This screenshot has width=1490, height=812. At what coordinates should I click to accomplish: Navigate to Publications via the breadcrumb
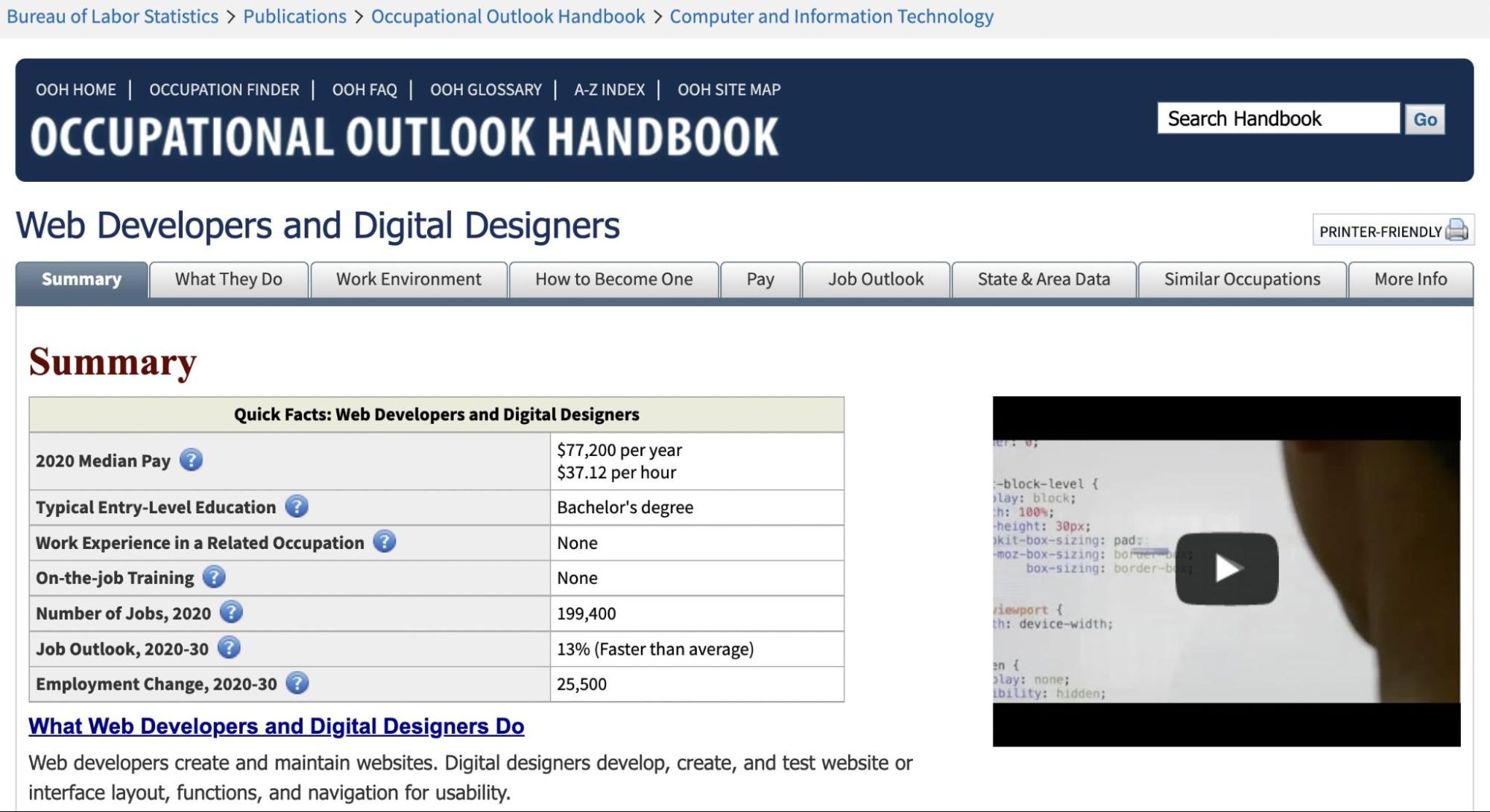point(295,16)
